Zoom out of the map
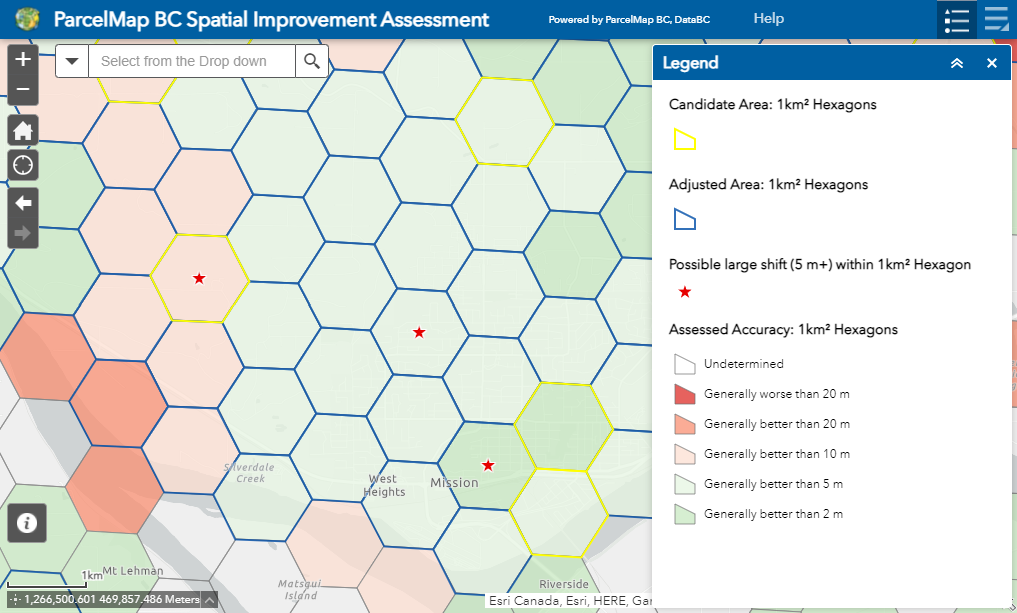1017x613 pixels. coord(23,90)
